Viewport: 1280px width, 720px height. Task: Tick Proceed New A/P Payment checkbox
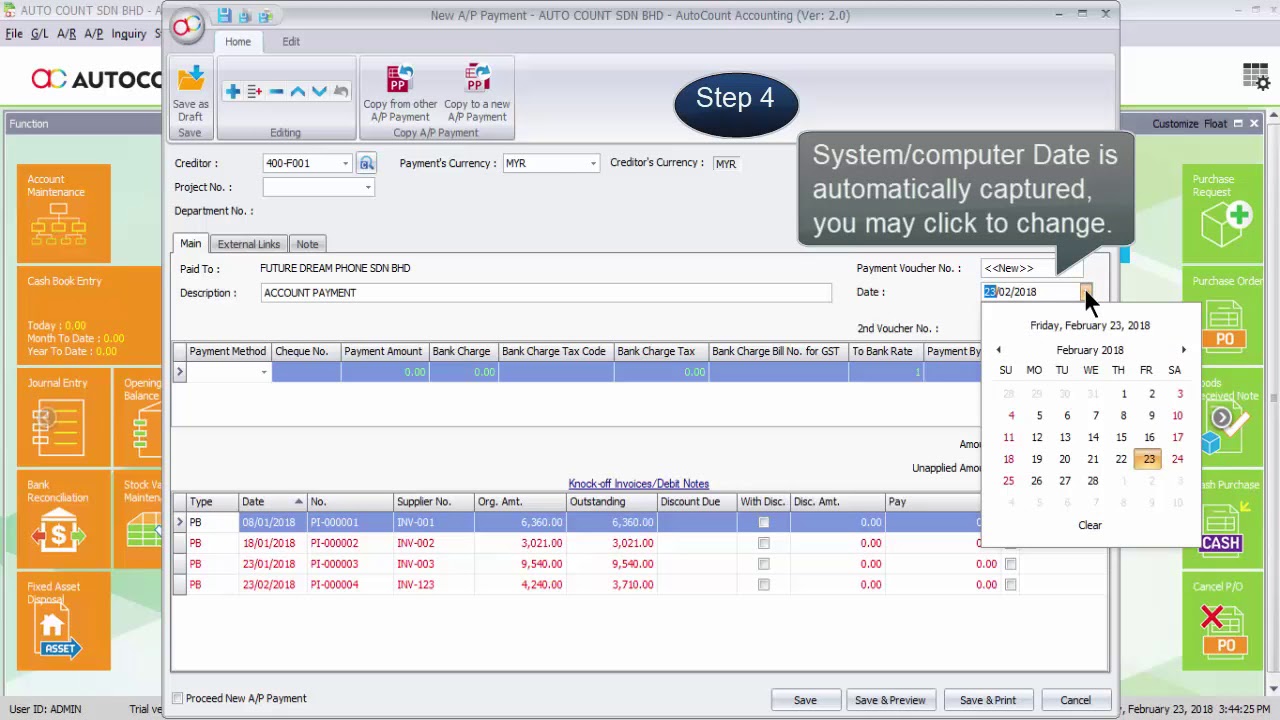click(x=178, y=698)
